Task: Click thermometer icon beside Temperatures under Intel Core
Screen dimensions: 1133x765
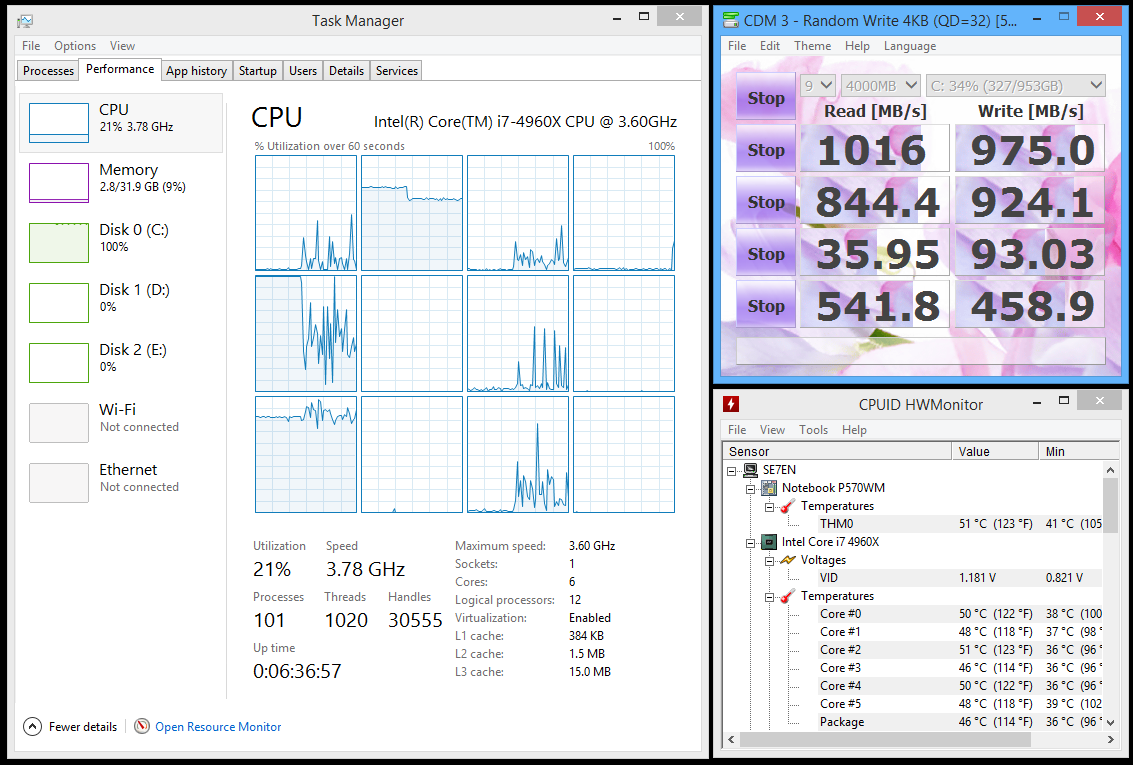Action: point(788,596)
